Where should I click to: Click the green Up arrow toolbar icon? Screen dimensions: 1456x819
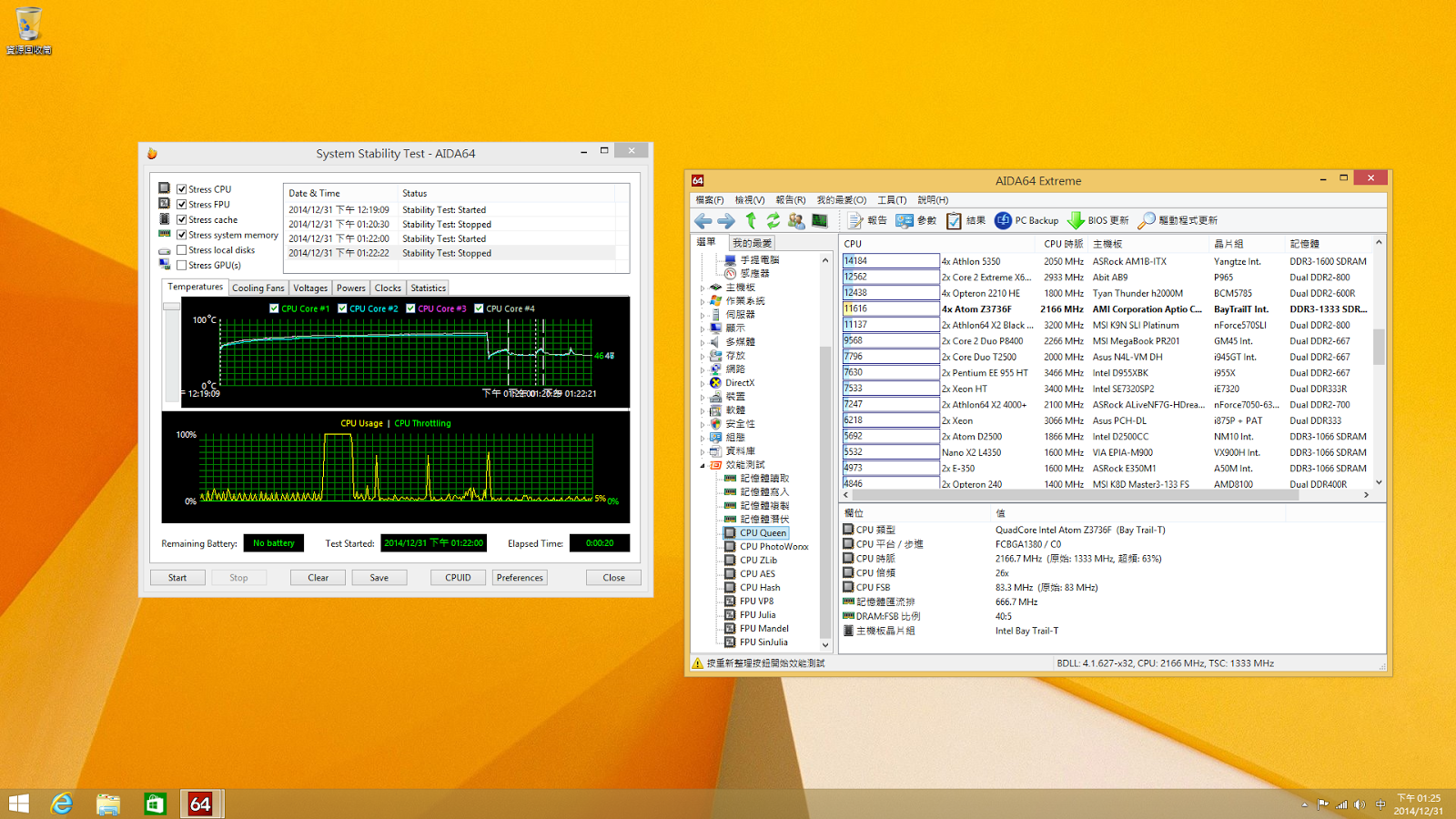click(751, 220)
